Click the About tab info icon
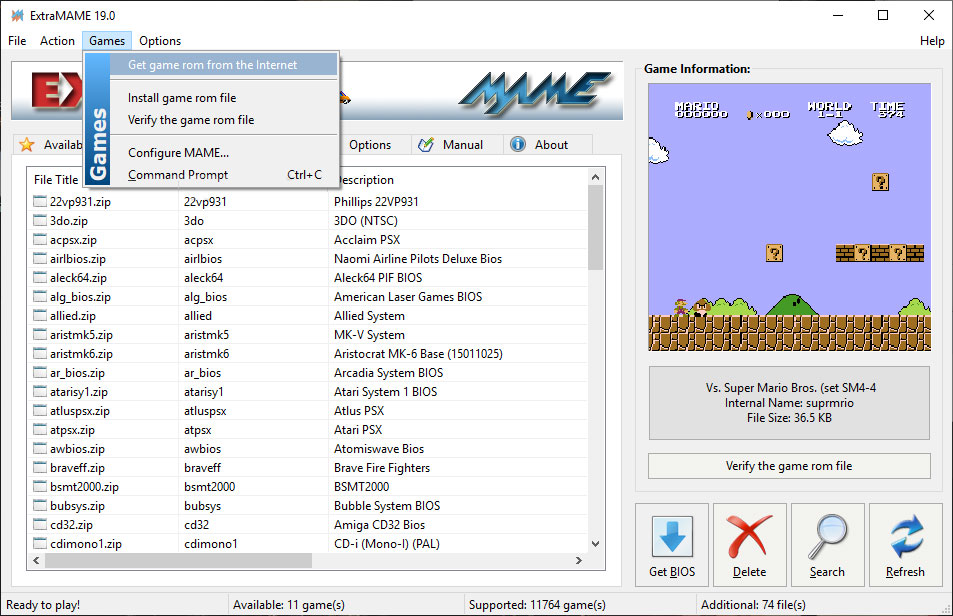Viewport: 953px width, 616px height. click(518, 145)
